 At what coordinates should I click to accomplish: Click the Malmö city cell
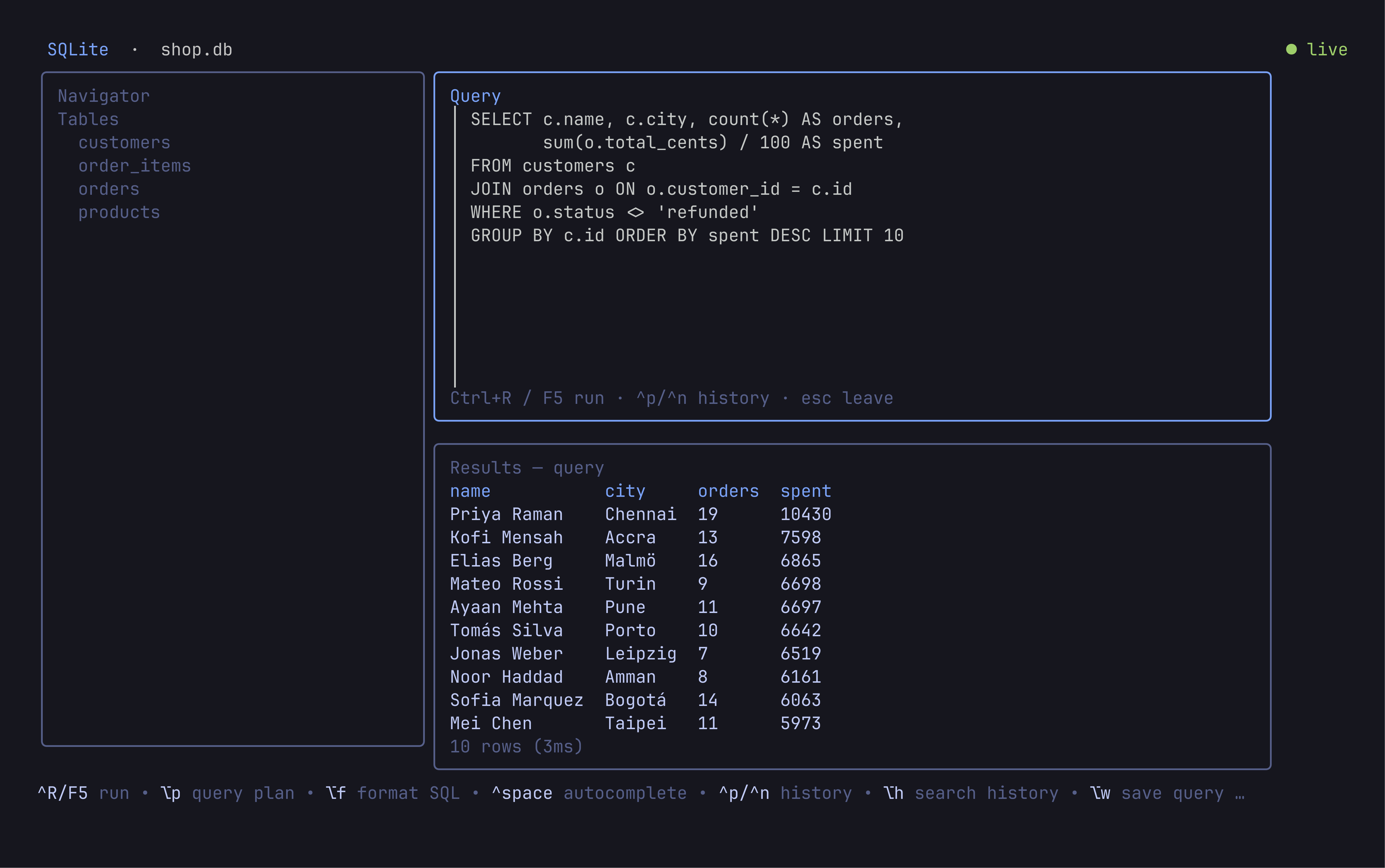tap(630, 561)
